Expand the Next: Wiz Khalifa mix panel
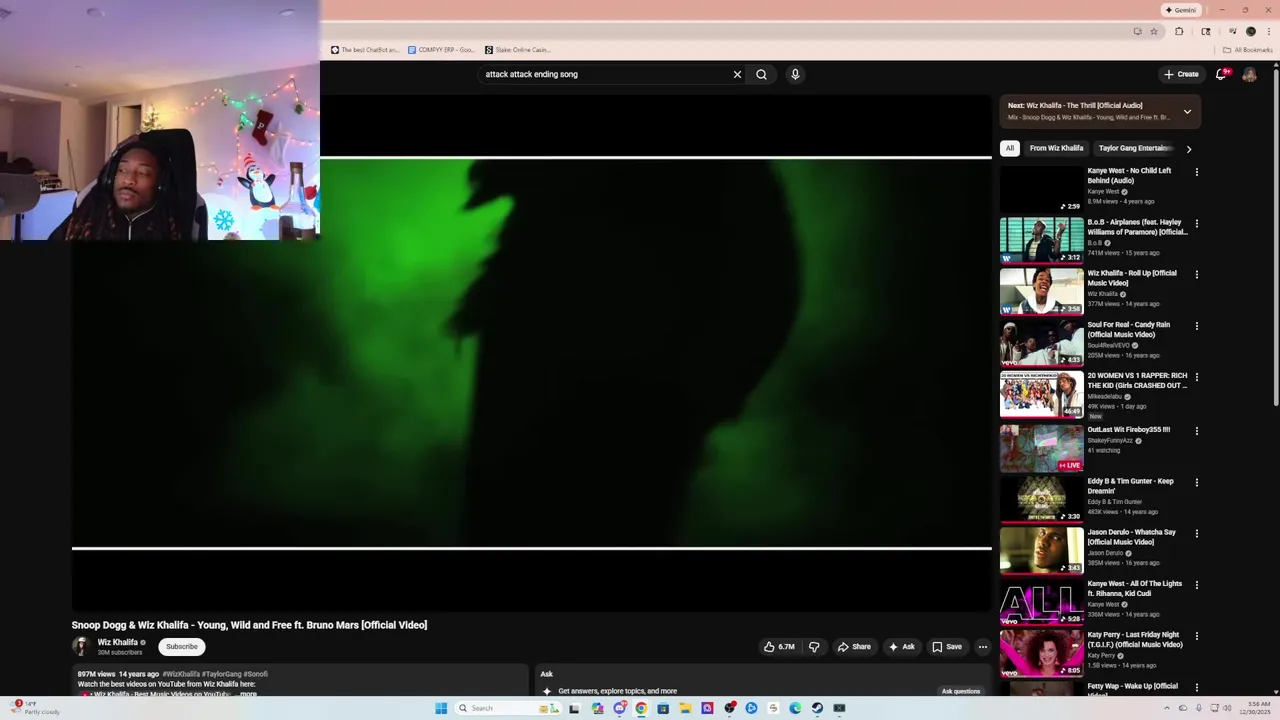This screenshot has height=720, width=1280. (1187, 111)
